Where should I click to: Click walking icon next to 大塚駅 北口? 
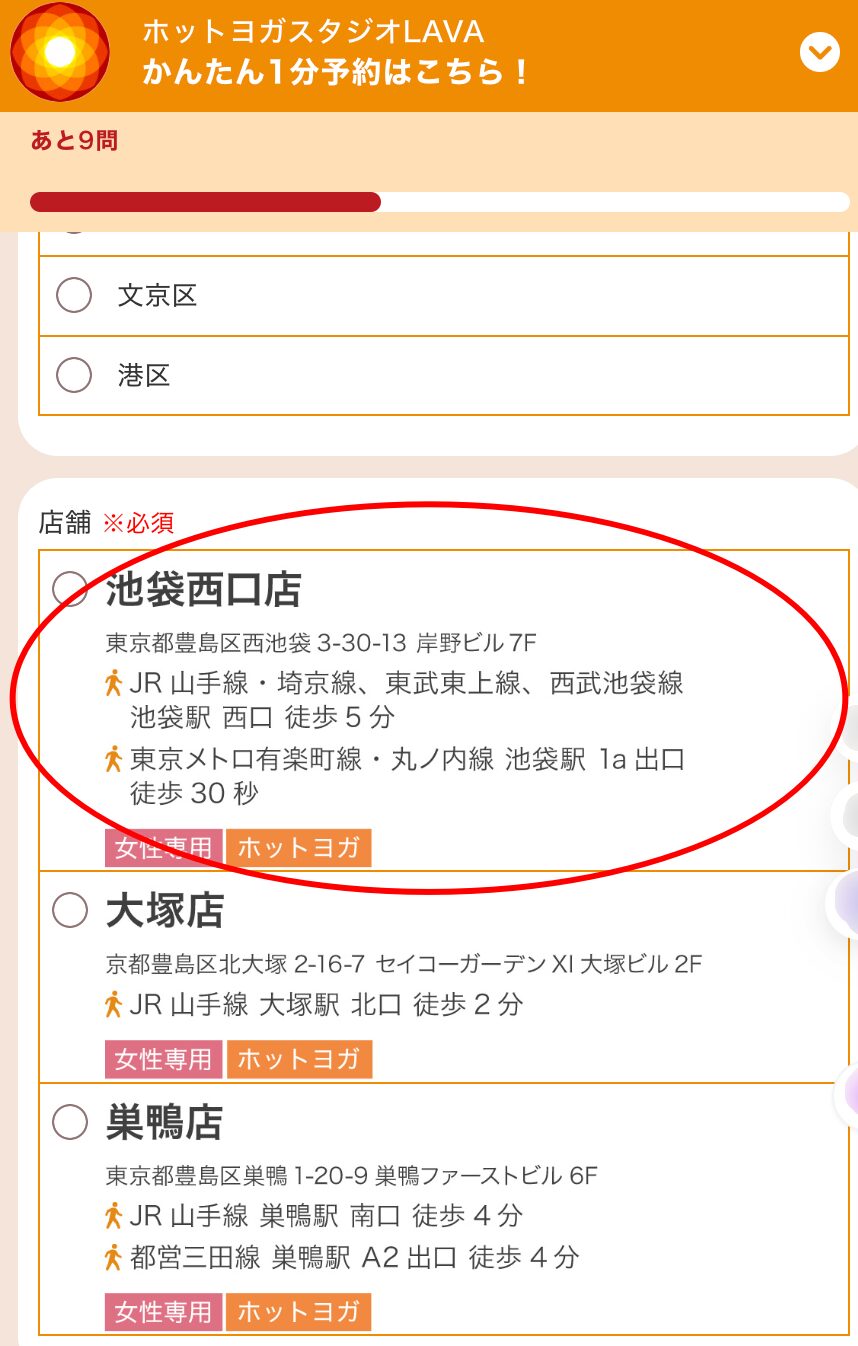tap(113, 1004)
